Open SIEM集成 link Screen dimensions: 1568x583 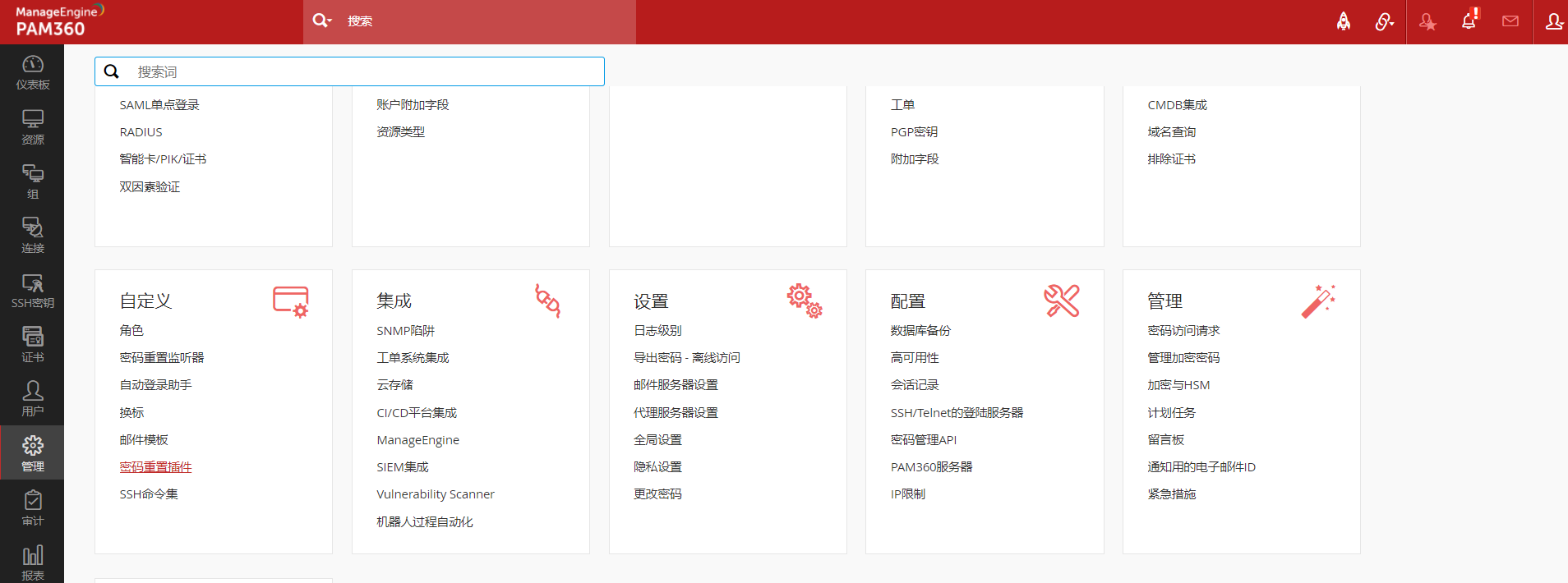pyautogui.click(x=403, y=467)
